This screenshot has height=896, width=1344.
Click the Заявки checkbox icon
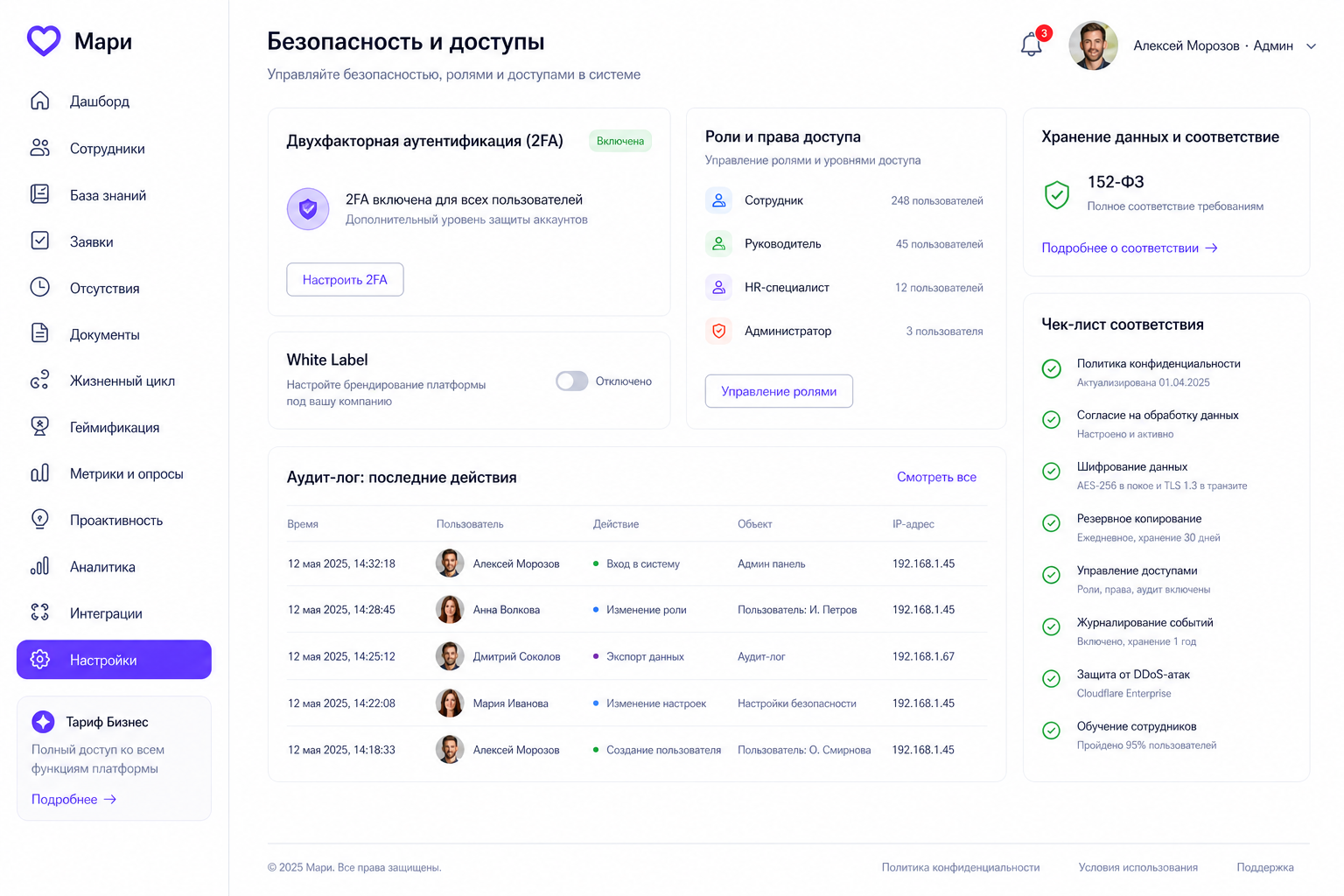click(x=40, y=241)
